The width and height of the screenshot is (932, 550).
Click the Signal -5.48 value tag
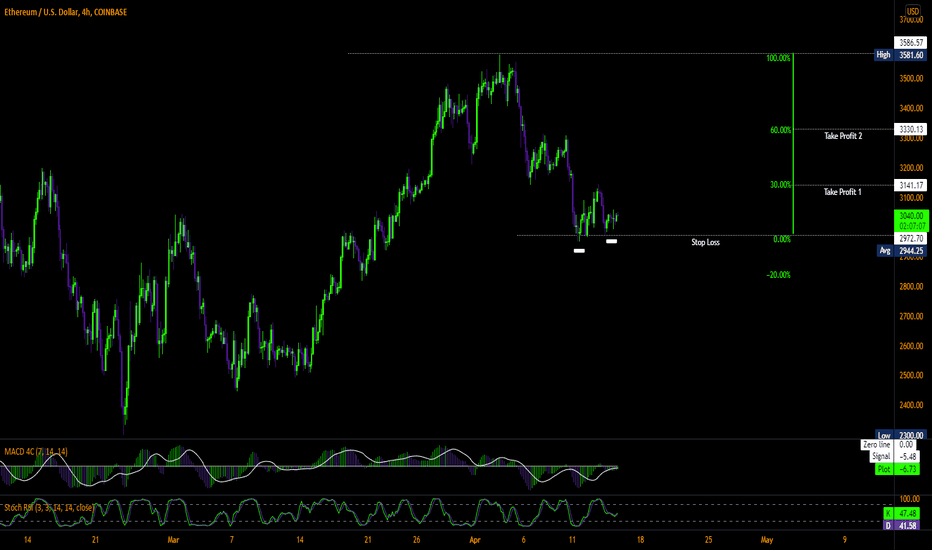tap(895, 457)
